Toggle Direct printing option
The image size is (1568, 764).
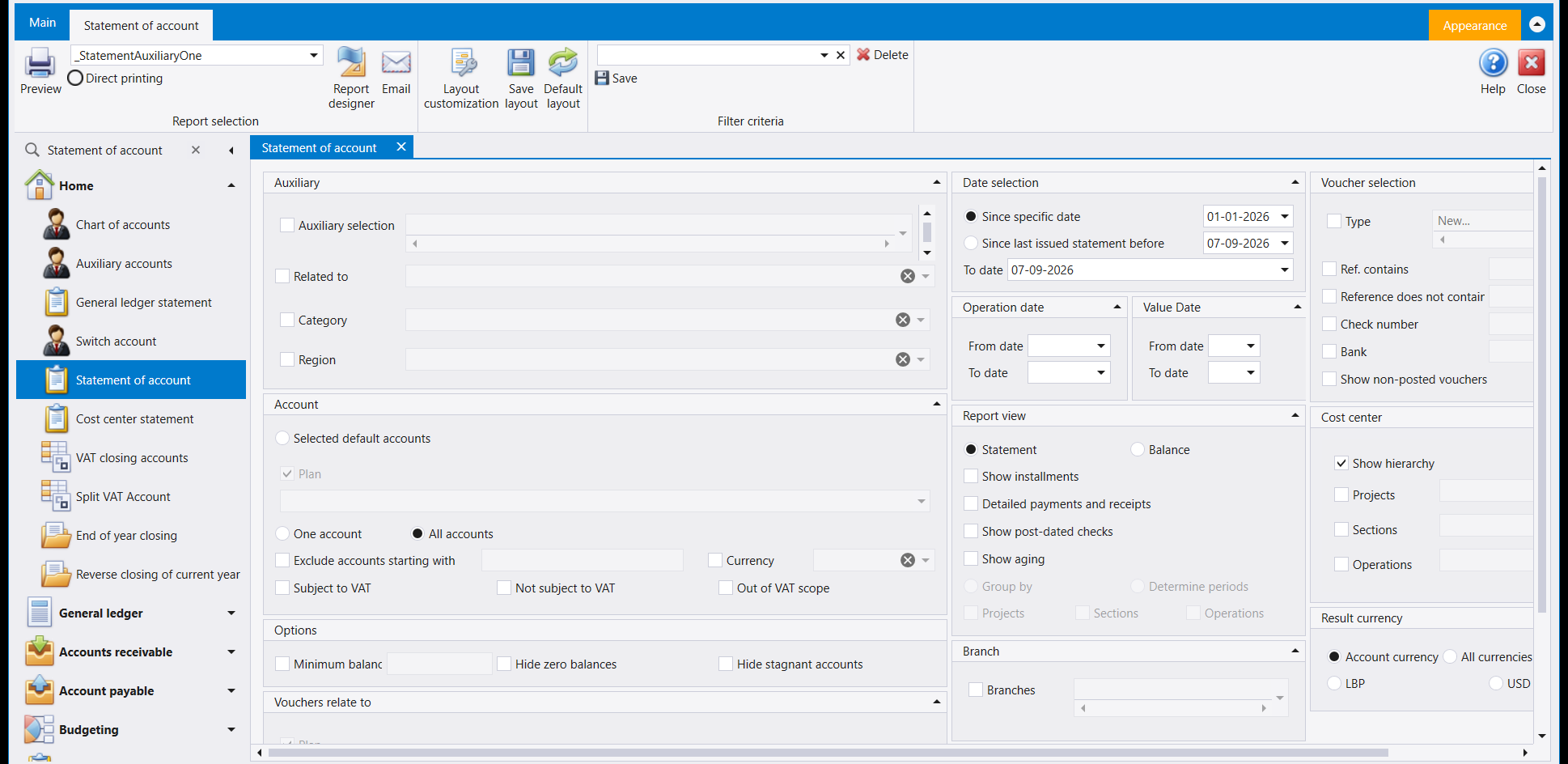[75, 78]
